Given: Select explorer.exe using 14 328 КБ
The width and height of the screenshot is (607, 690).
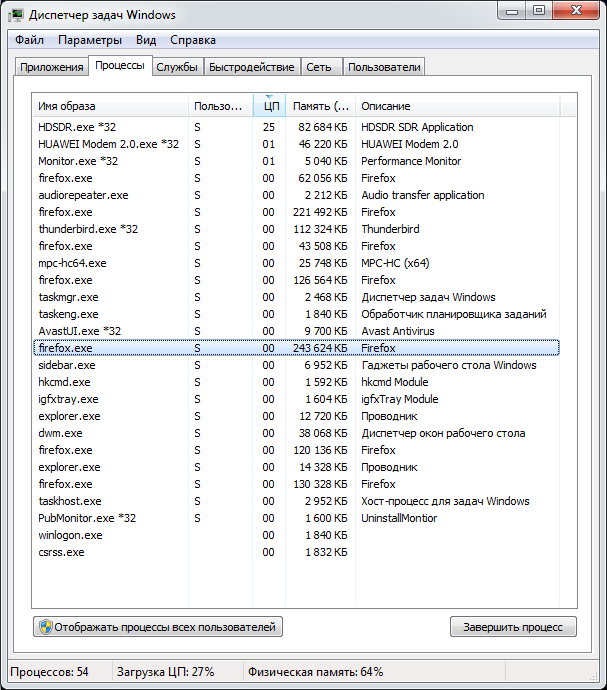Looking at the screenshot, I should coord(296,467).
